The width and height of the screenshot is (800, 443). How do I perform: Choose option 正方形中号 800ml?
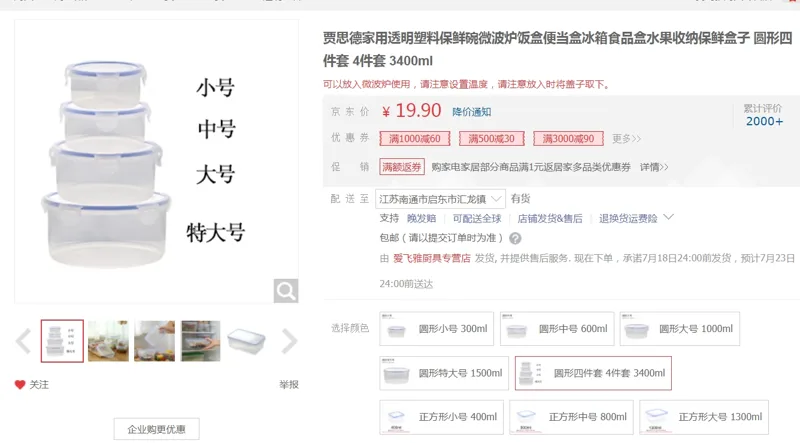click(571, 417)
